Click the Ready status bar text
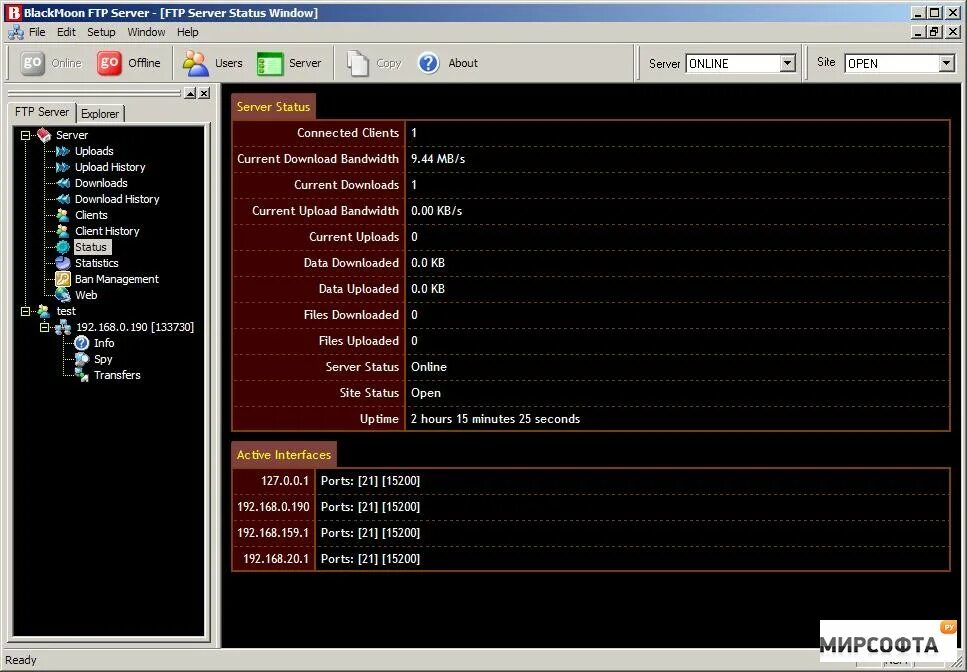 21,660
